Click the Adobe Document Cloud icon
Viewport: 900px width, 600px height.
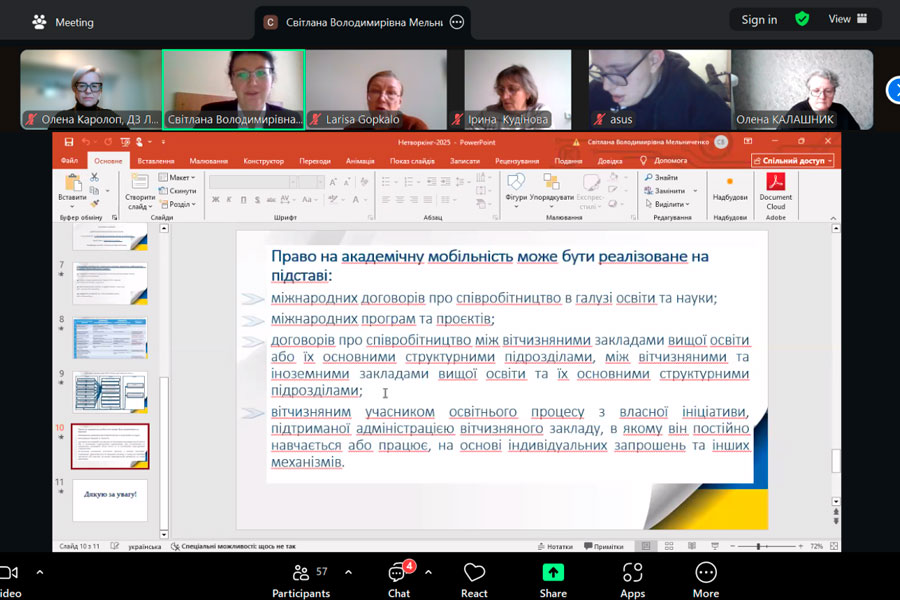[775, 182]
